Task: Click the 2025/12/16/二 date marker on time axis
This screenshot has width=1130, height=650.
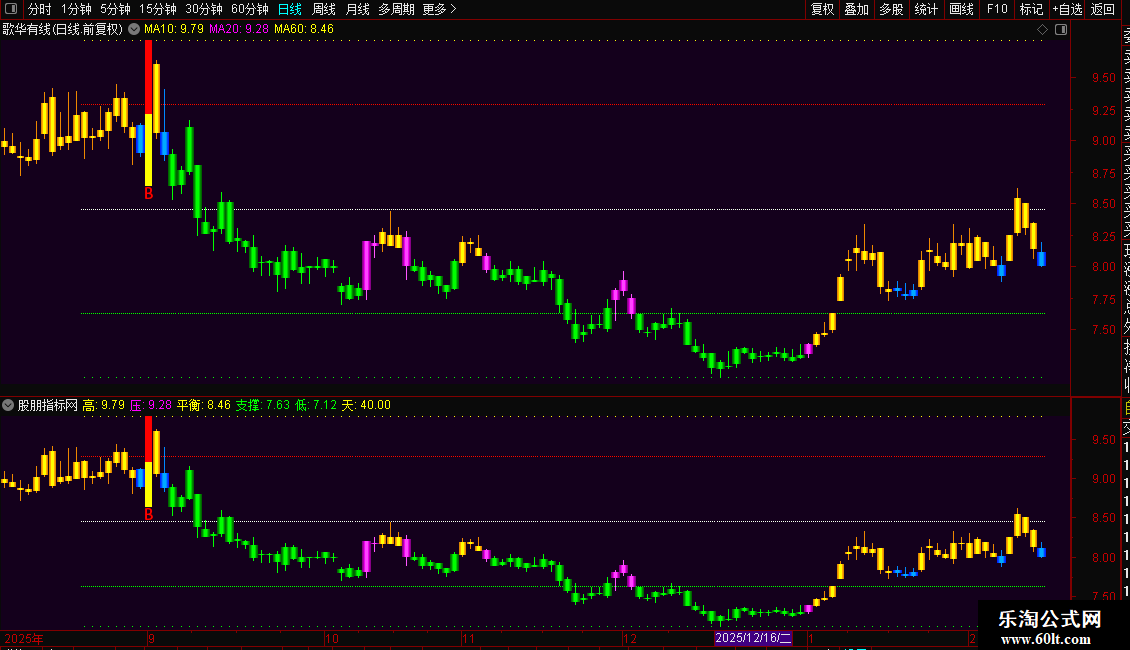Action: (x=753, y=638)
